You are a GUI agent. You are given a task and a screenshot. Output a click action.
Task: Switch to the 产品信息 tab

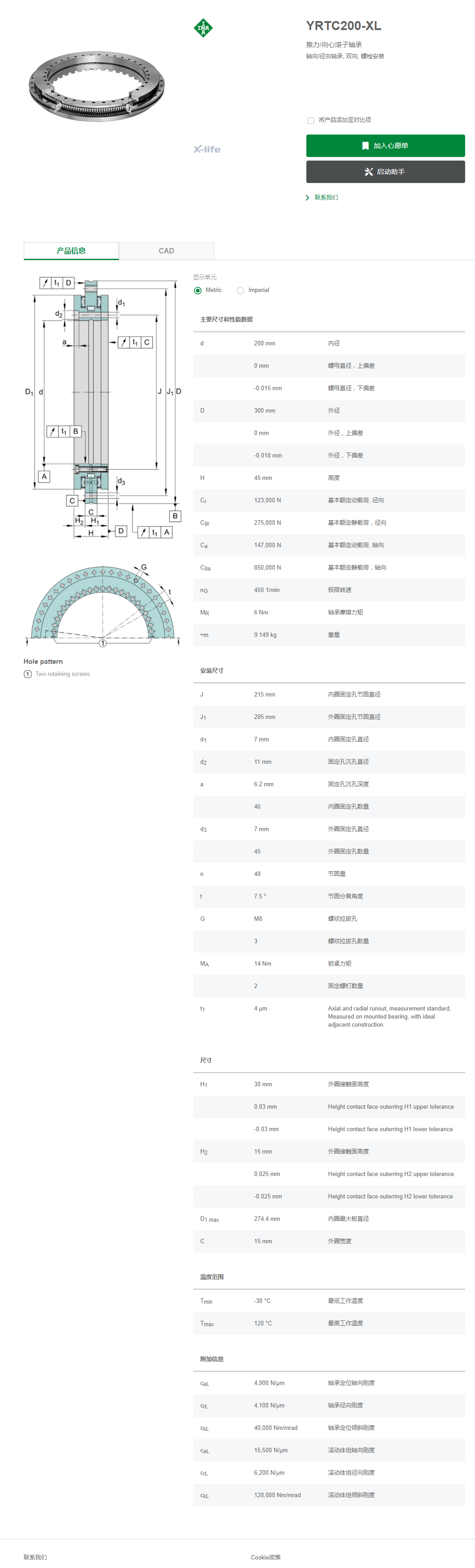pos(71,251)
